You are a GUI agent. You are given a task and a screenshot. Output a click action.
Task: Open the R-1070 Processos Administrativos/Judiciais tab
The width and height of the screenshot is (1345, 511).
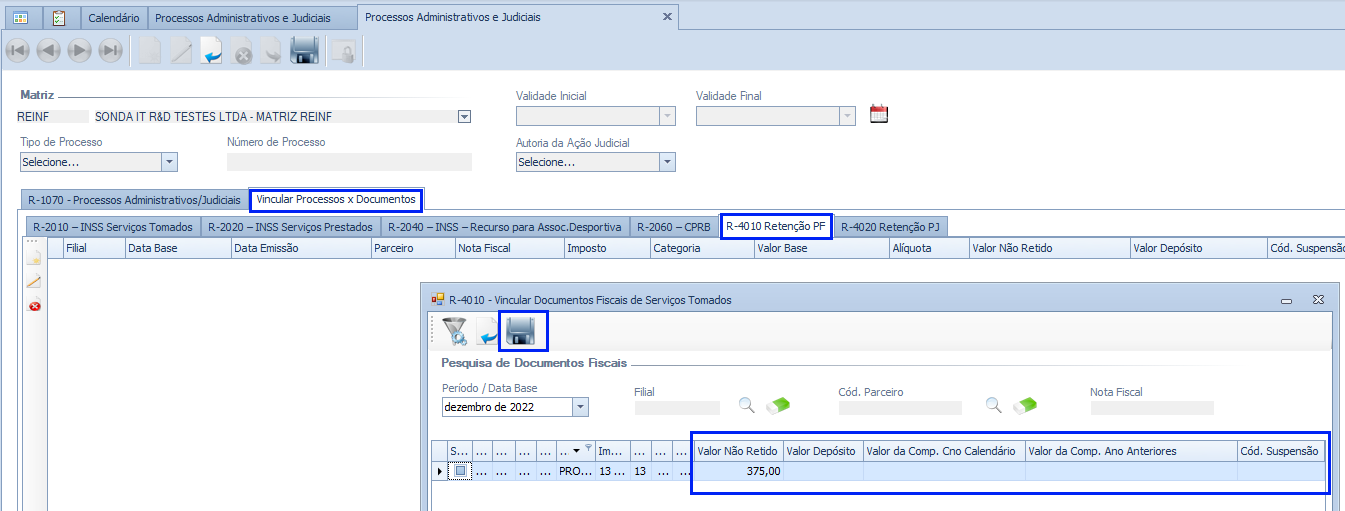[134, 200]
